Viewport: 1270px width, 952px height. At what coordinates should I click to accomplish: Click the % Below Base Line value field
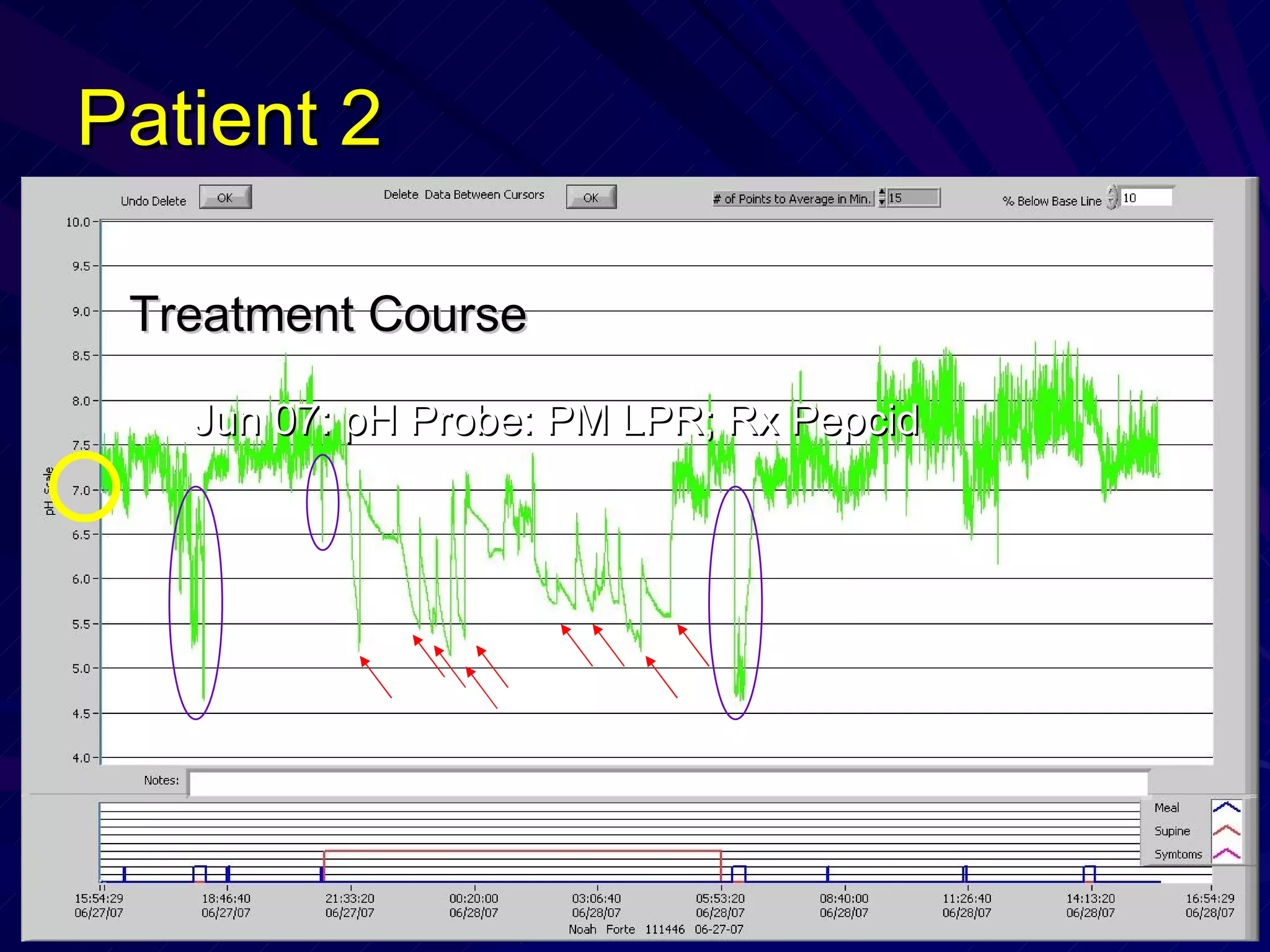pos(1146,198)
